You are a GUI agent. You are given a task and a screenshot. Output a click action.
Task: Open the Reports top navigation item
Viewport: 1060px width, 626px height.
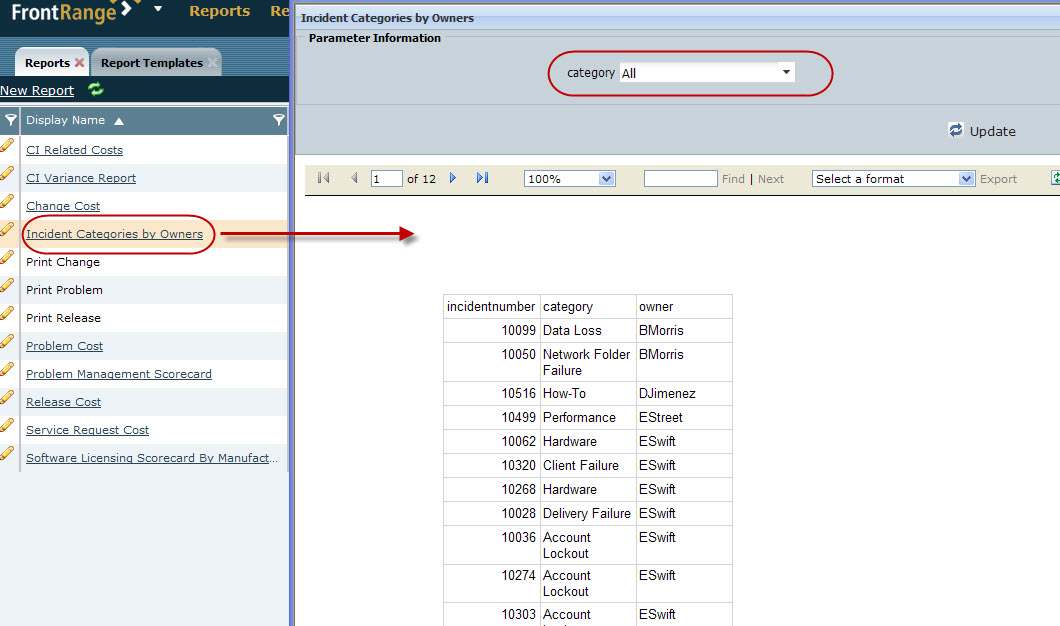(220, 11)
